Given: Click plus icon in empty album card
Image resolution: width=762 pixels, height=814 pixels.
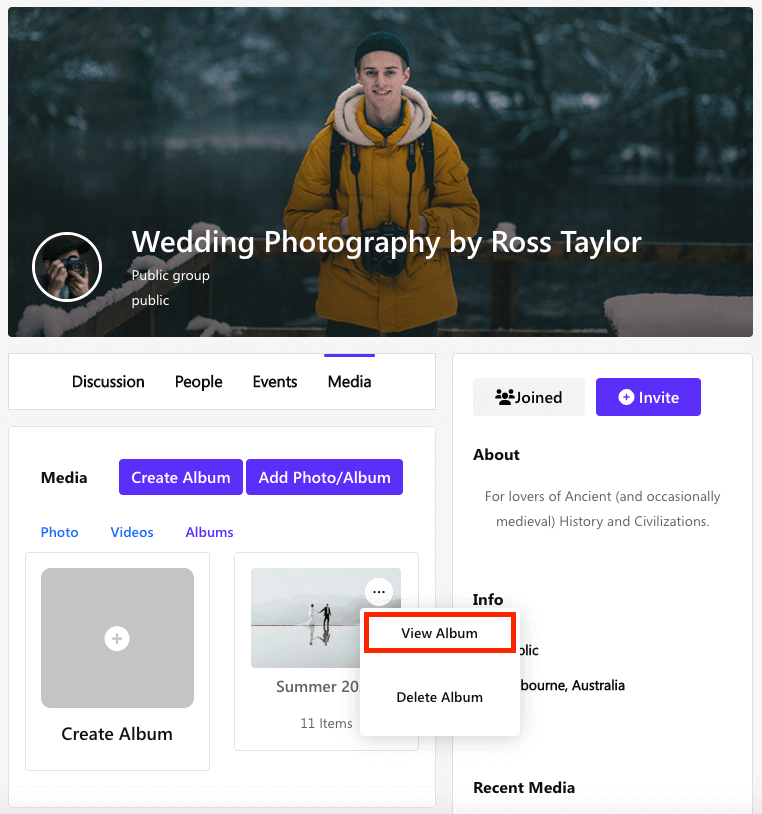Looking at the screenshot, I should pos(117,638).
